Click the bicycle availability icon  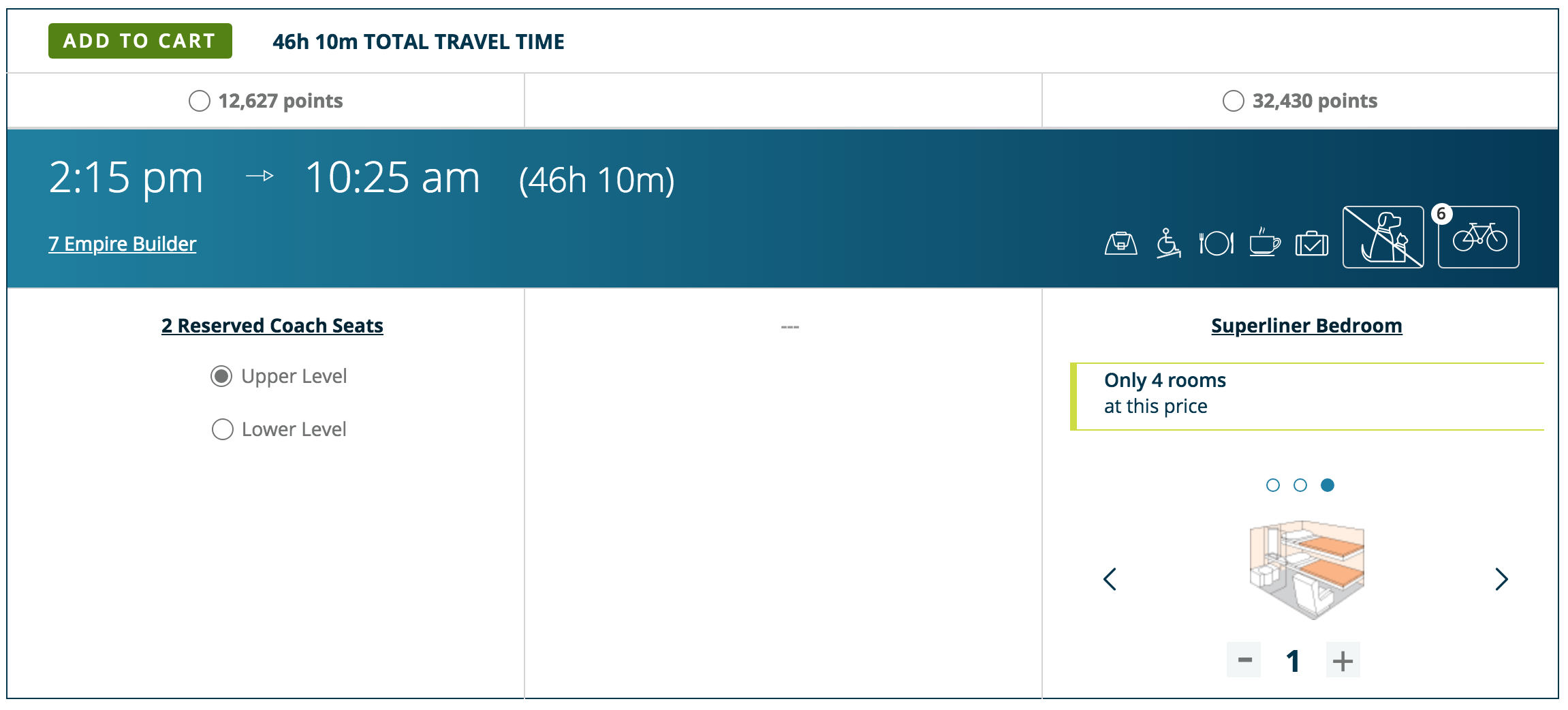[x=1479, y=237]
